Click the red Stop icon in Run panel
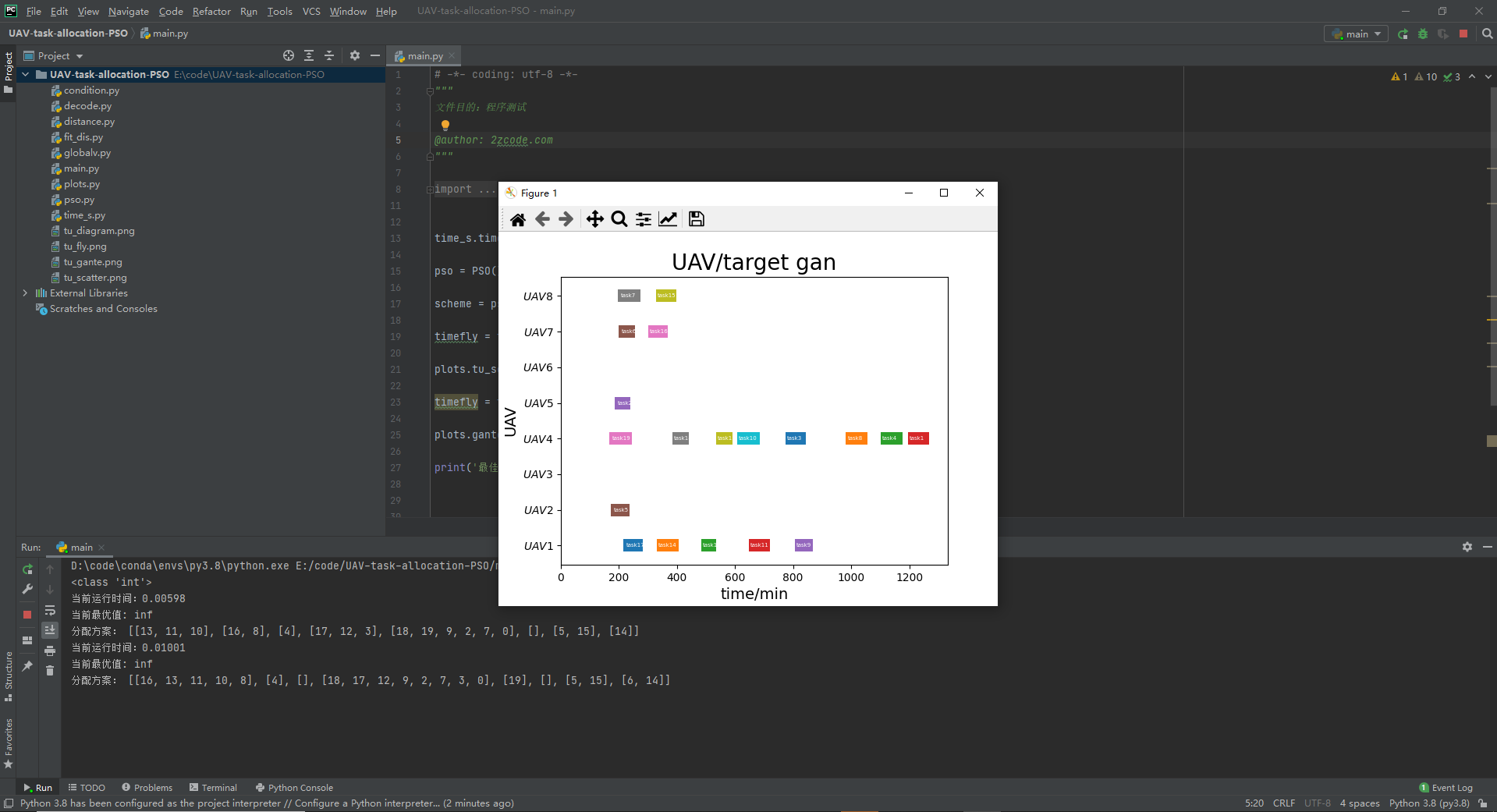This screenshot has height=812, width=1497. tap(27, 614)
